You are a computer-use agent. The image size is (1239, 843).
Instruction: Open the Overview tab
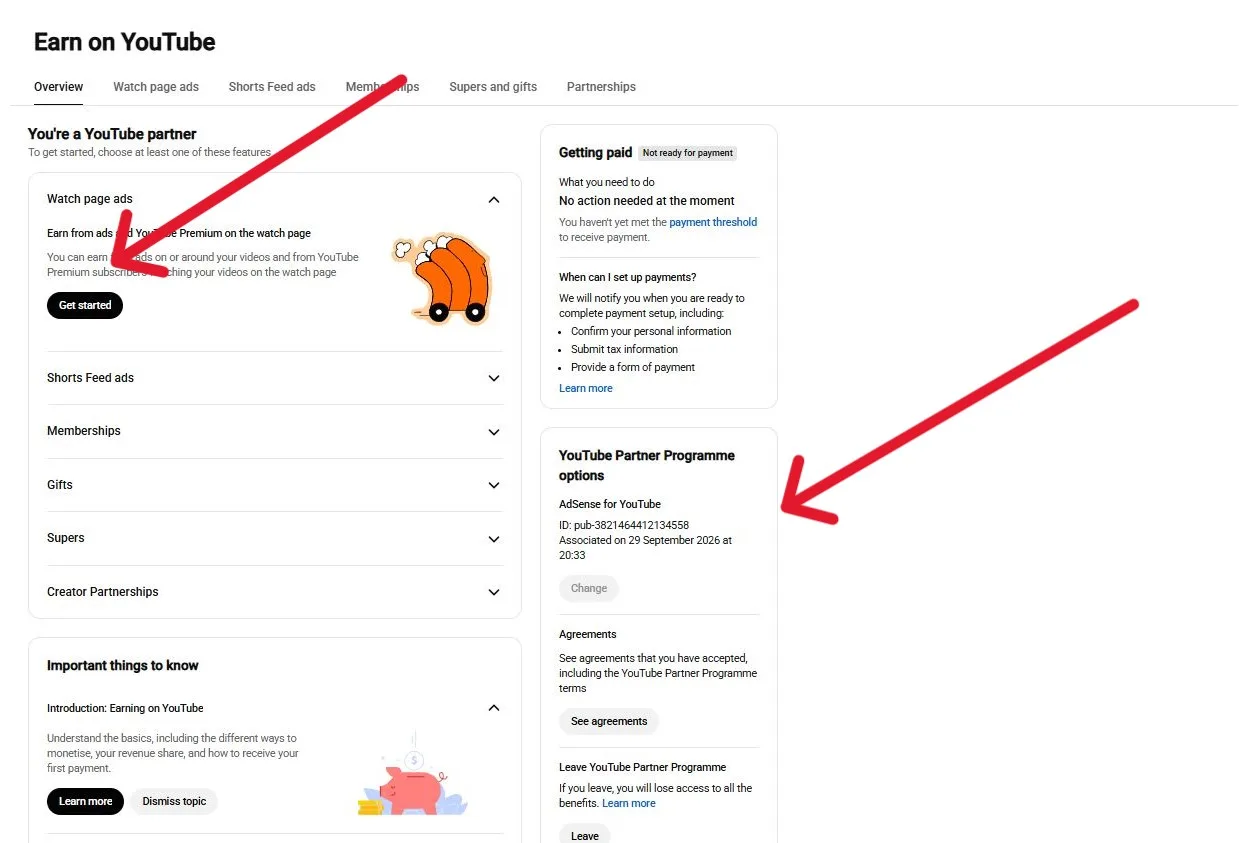pyautogui.click(x=58, y=87)
